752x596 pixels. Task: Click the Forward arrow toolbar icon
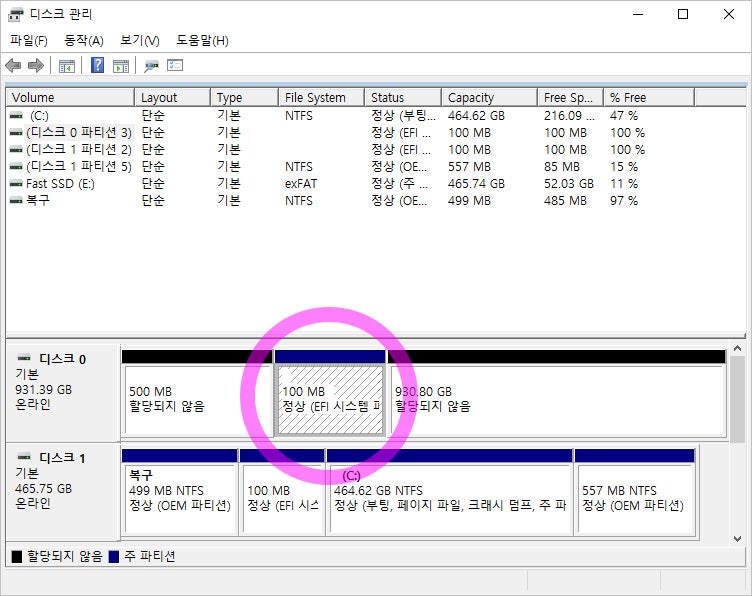(36, 65)
